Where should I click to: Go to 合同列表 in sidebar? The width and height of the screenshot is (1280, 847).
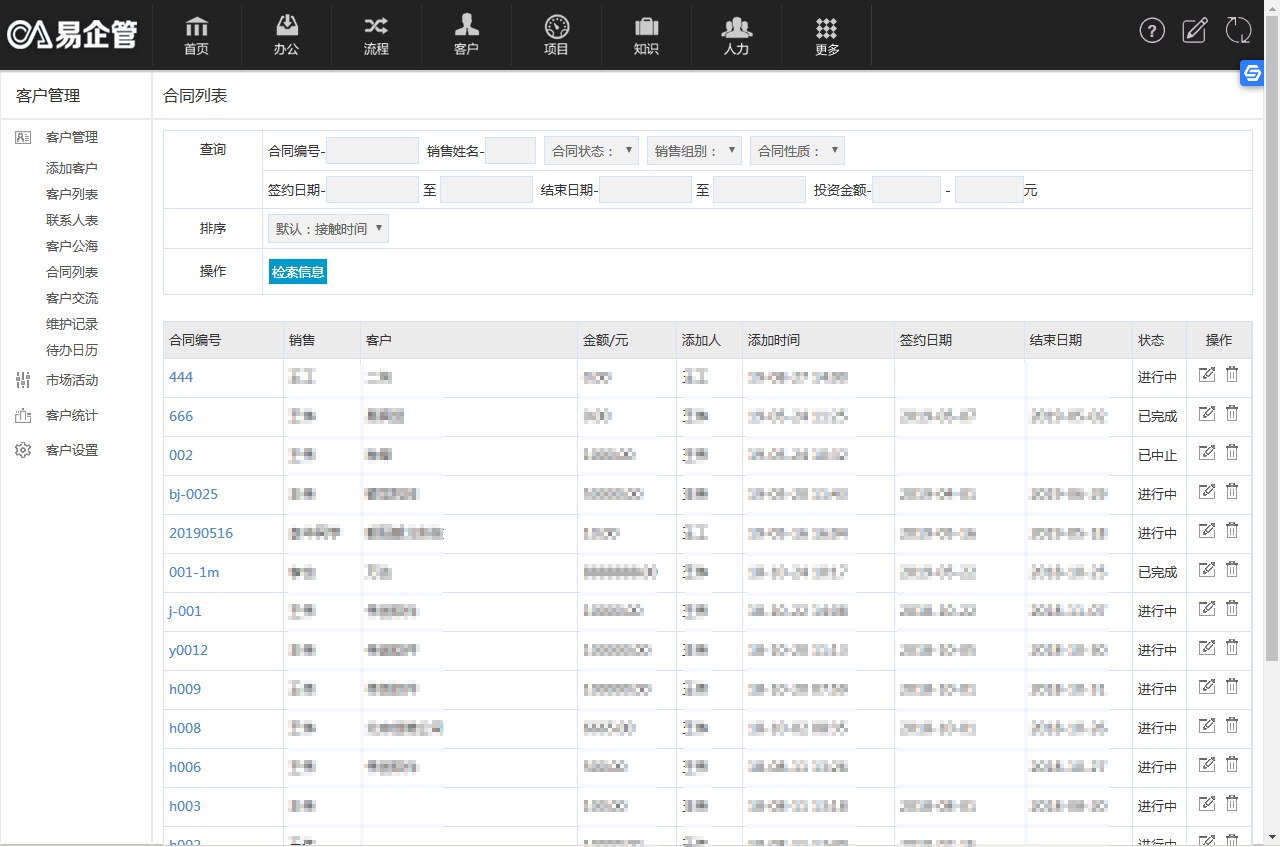[72, 272]
